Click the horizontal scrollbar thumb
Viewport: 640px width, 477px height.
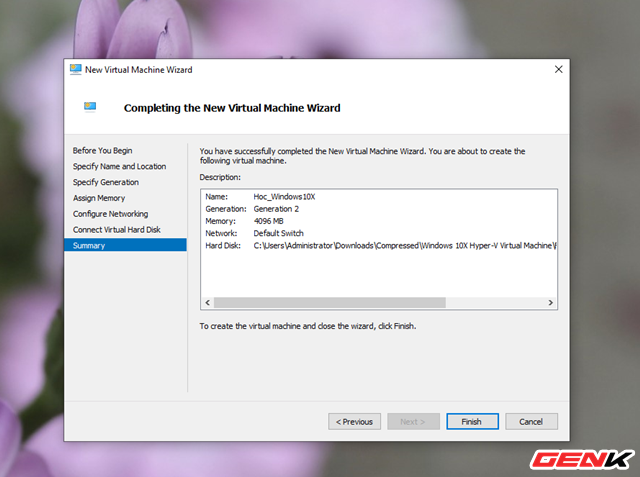coord(330,302)
